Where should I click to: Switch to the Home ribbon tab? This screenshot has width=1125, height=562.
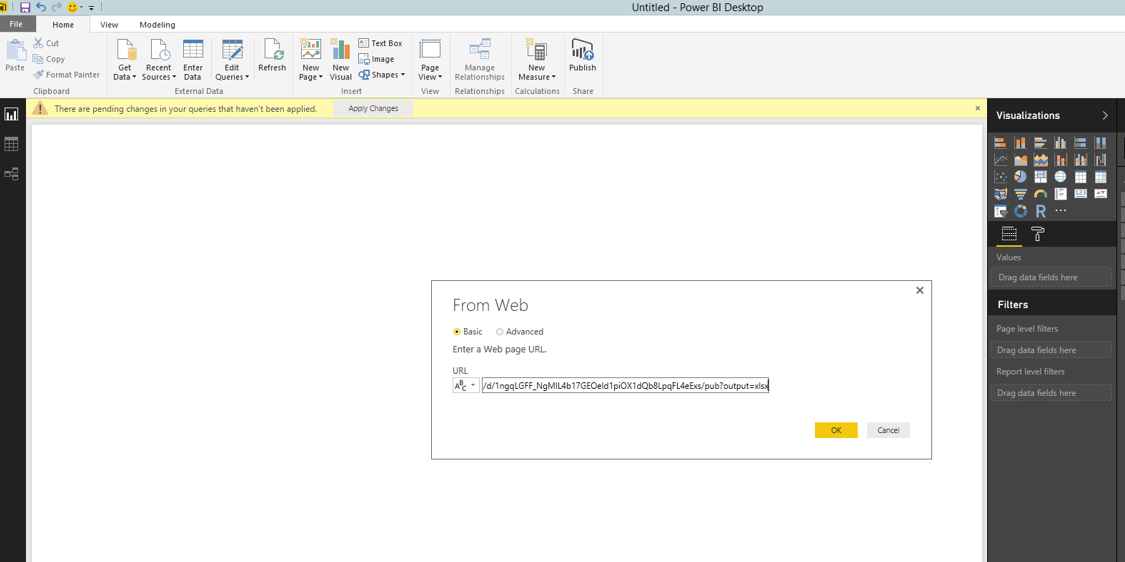point(63,24)
